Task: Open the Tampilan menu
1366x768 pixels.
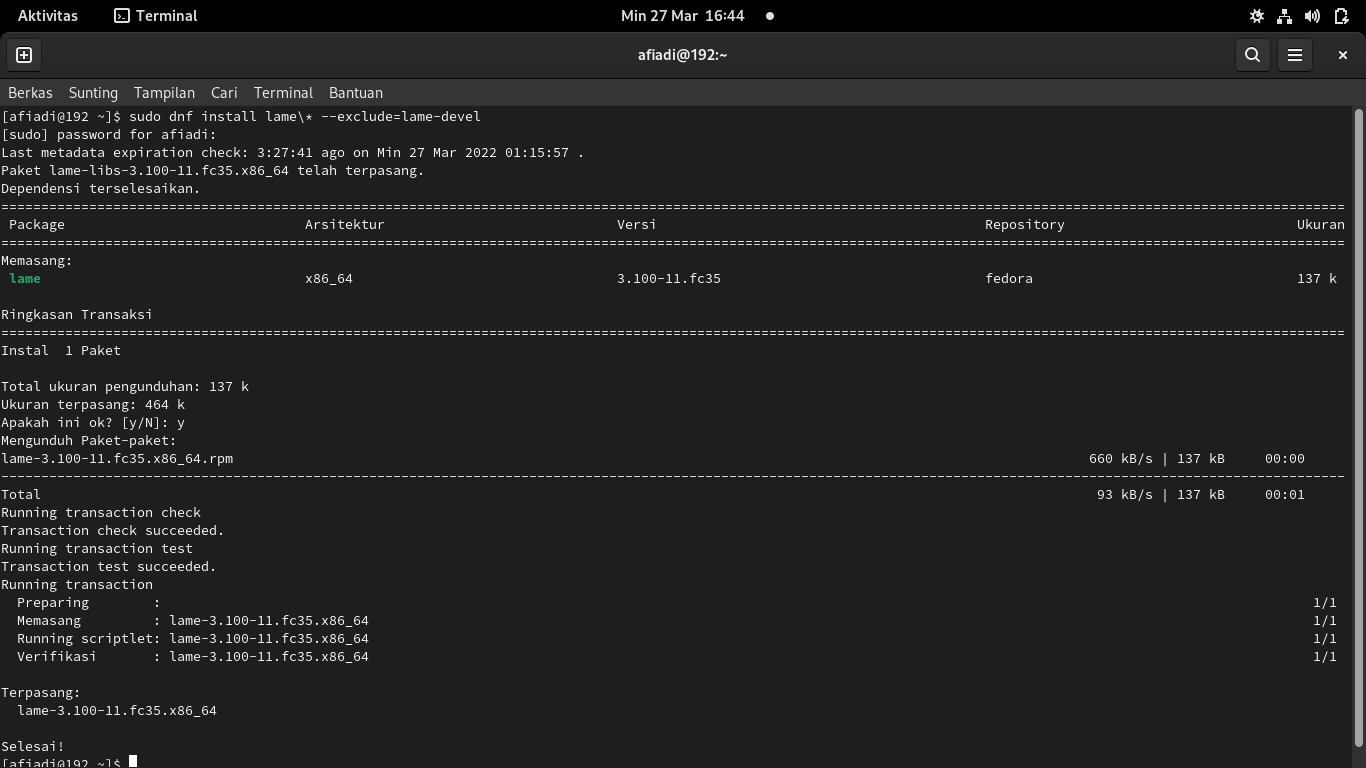Action: tap(164, 92)
